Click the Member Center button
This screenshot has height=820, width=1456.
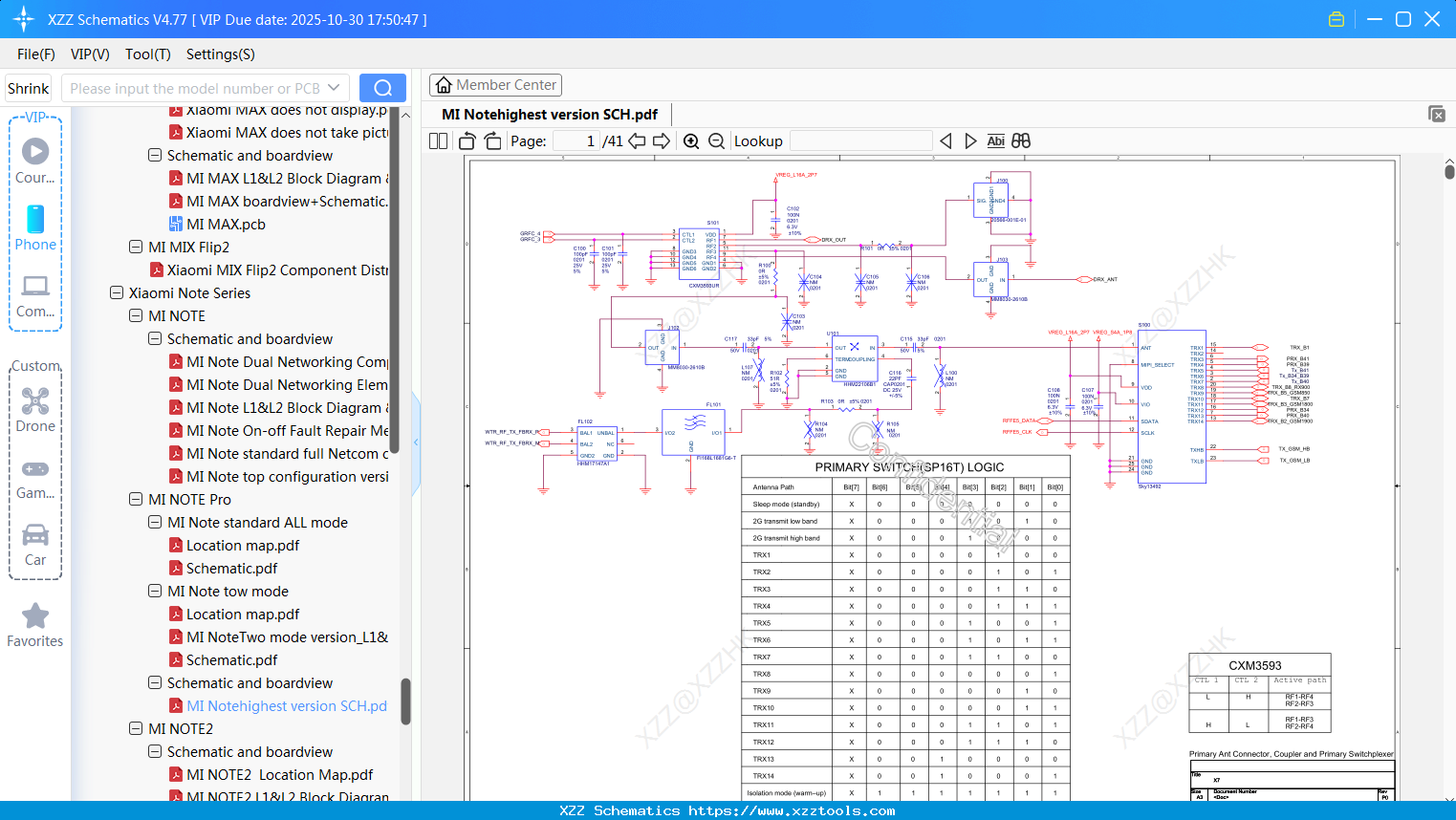click(495, 85)
